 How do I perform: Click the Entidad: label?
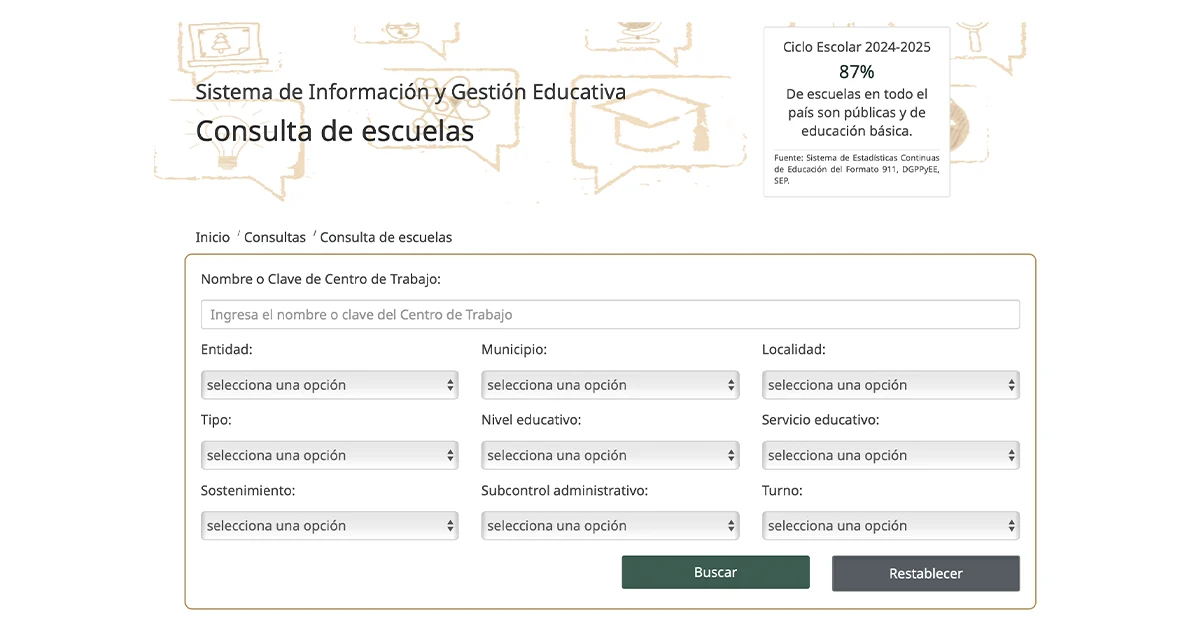pos(227,350)
